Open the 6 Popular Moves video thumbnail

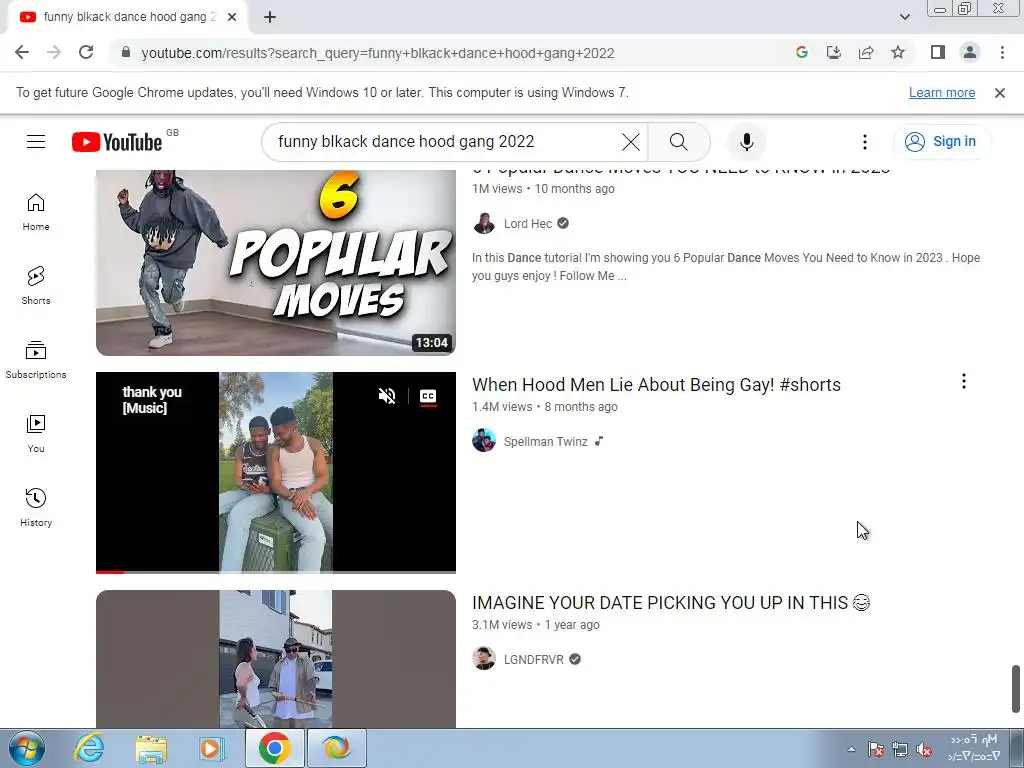click(x=276, y=263)
